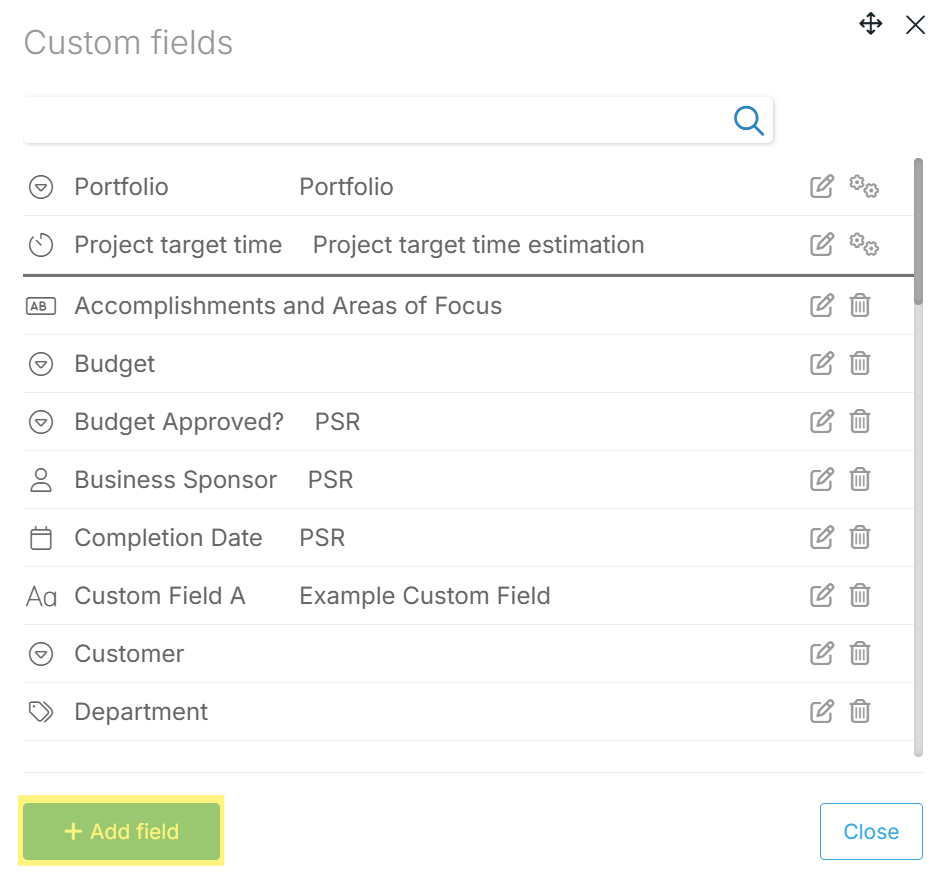Open settings gears for Portfolio field
Image resolution: width=950 pixels, height=885 pixels.
[x=863, y=187]
